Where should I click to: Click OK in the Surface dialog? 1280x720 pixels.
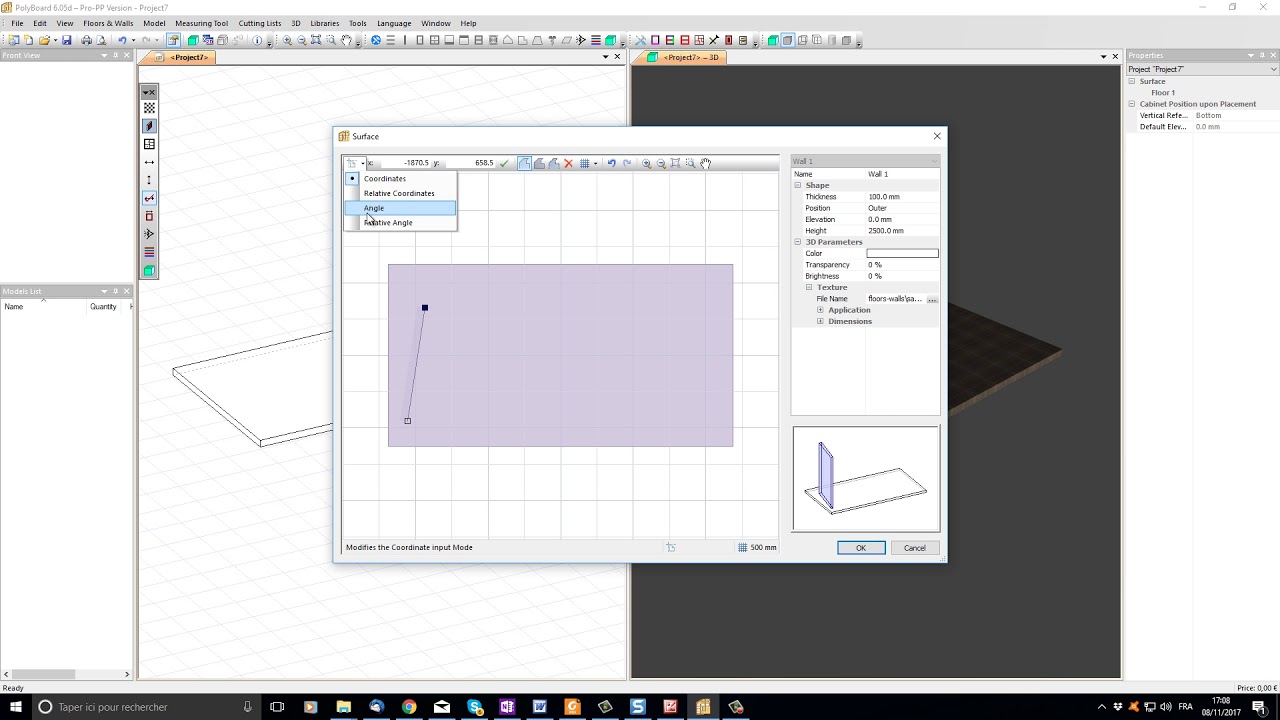click(x=861, y=548)
